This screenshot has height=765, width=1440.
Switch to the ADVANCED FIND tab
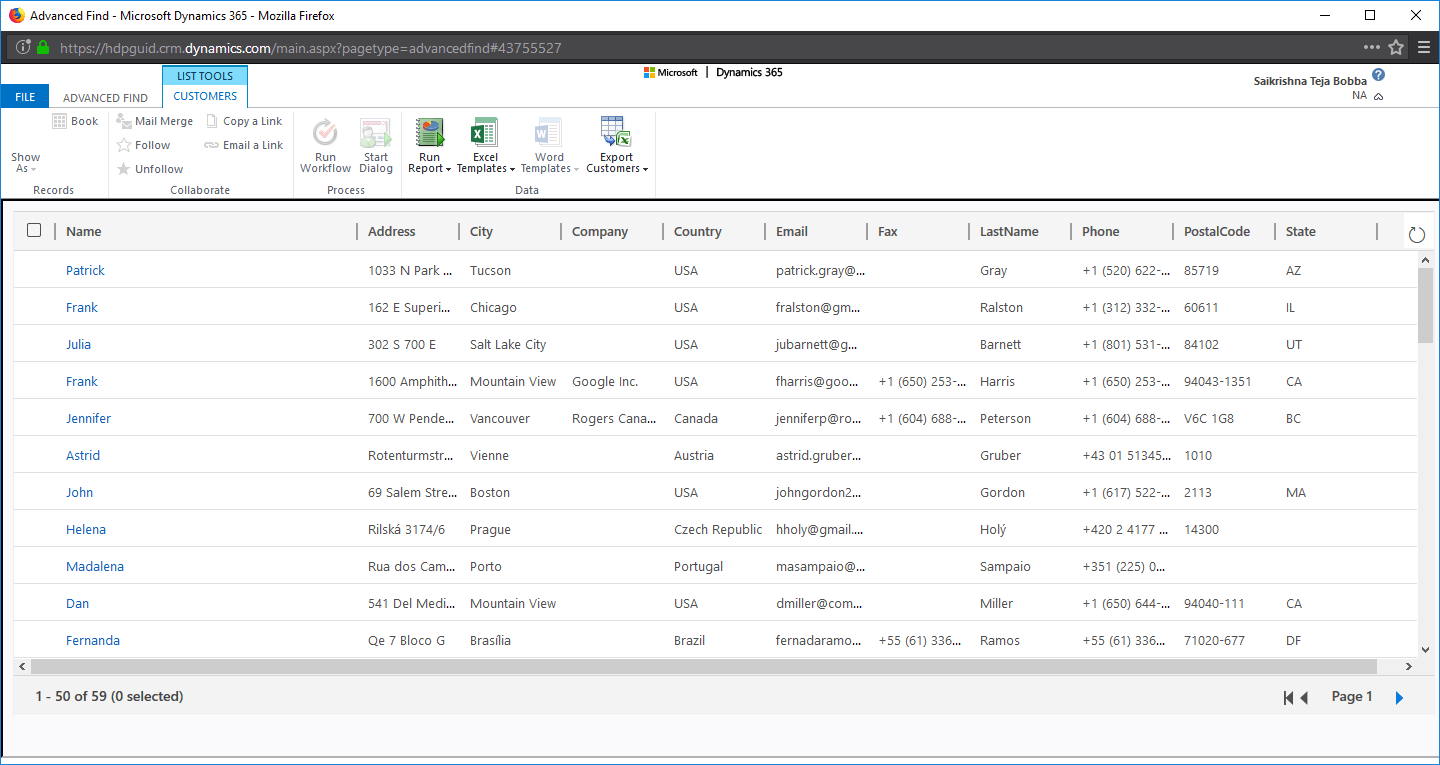(104, 97)
